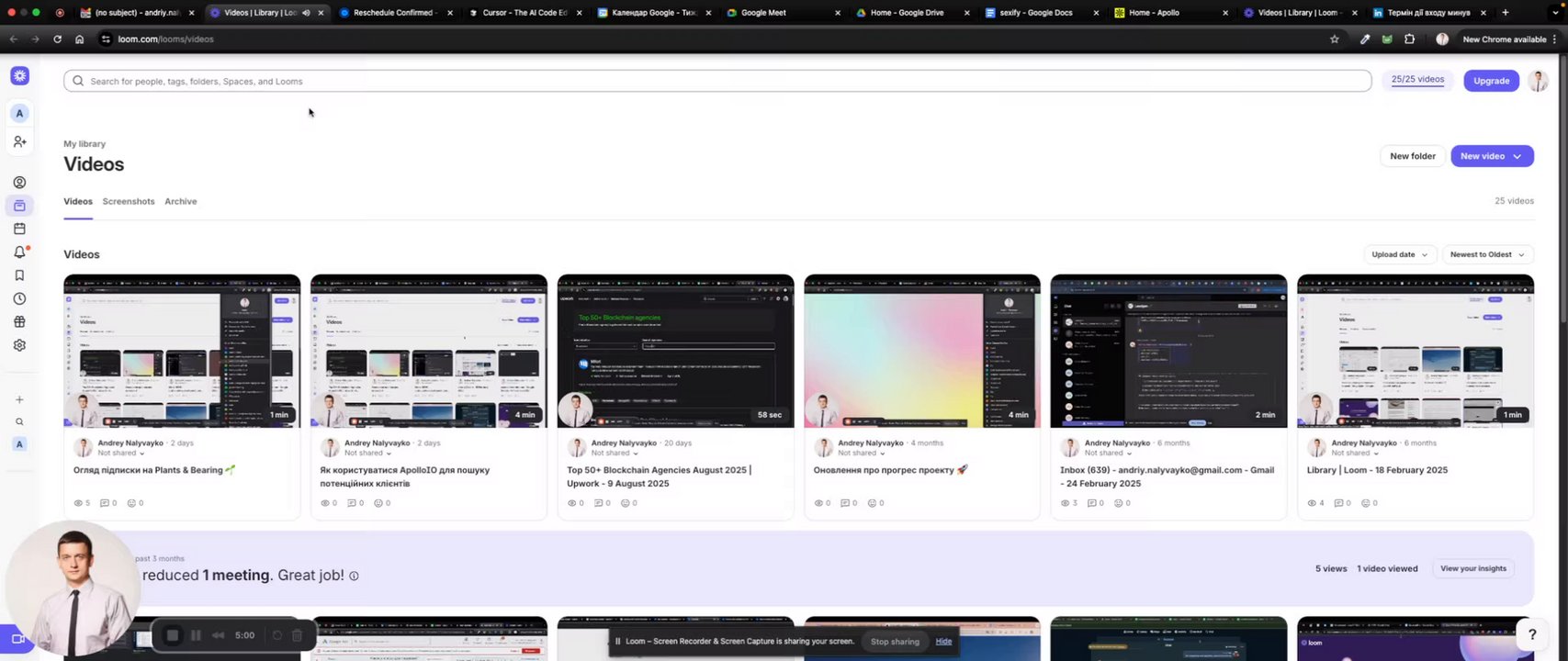The image size is (1568, 661).
Task: Click the New Chrome available button
Action: (1510, 39)
